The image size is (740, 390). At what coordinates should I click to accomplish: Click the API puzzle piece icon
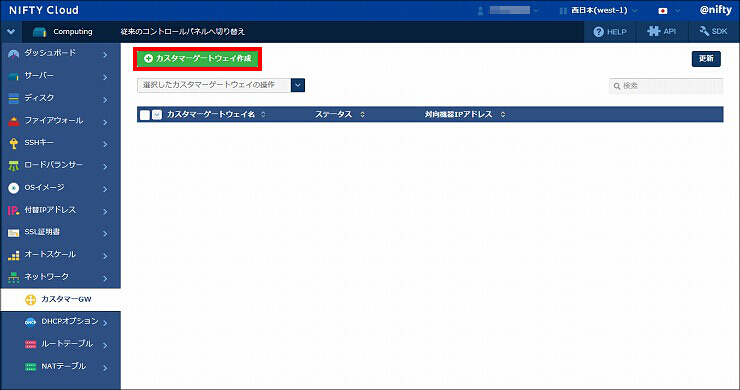tap(654, 31)
